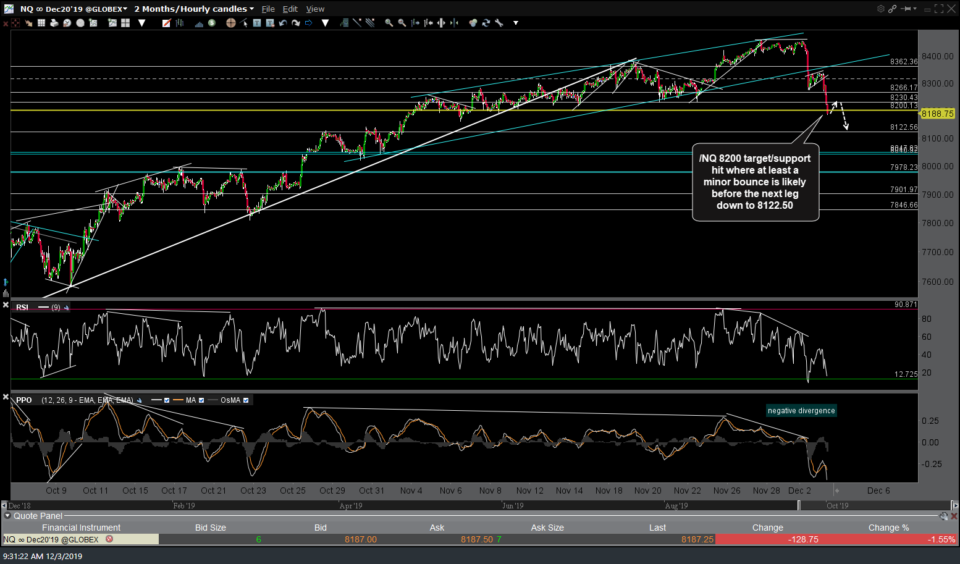Select the trendline drawing tool
This screenshot has height=564, width=960.
click(x=357, y=23)
